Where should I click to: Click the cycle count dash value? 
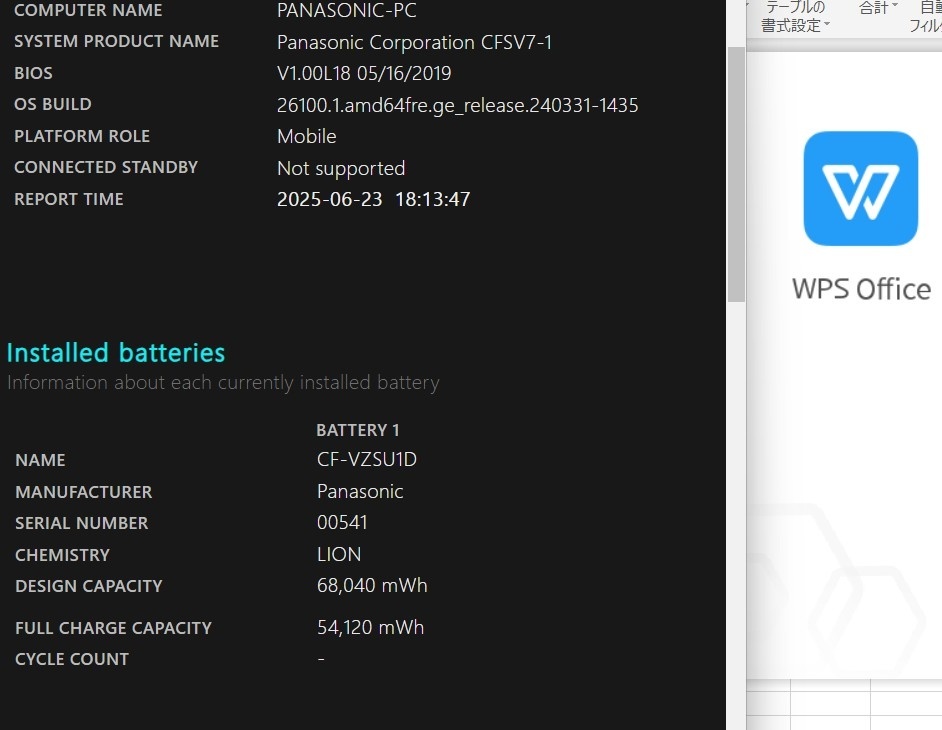click(x=321, y=659)
